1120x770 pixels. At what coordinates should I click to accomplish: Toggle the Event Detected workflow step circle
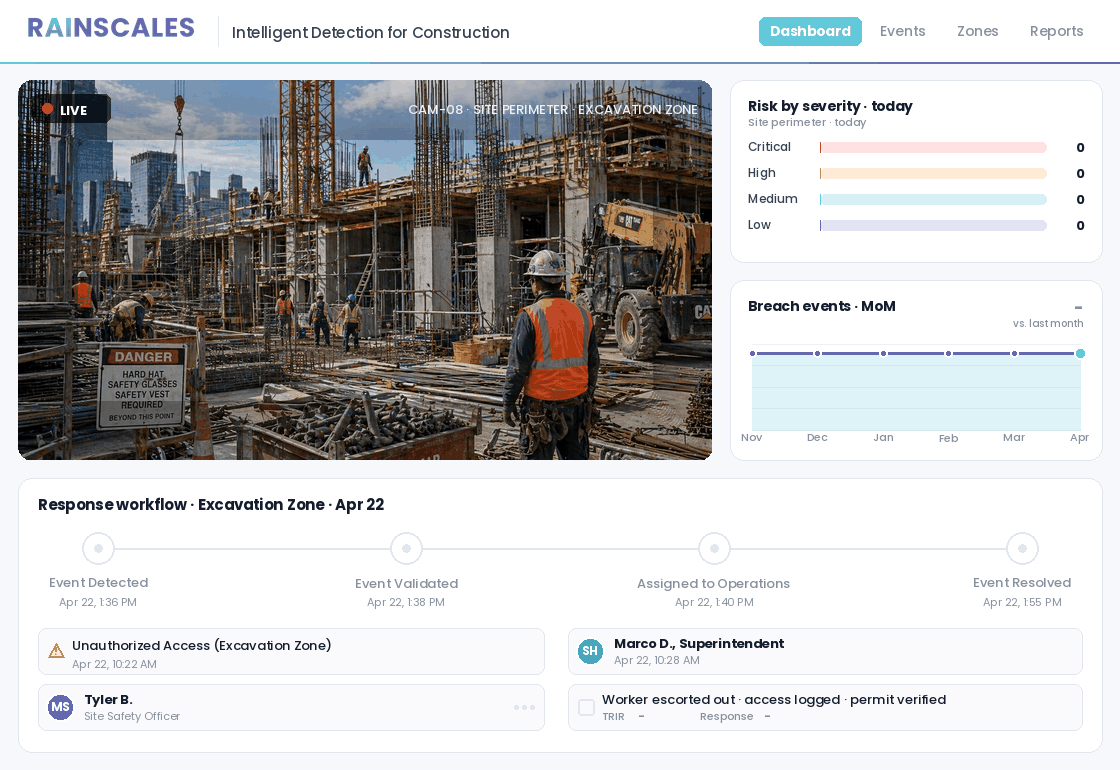98,548
